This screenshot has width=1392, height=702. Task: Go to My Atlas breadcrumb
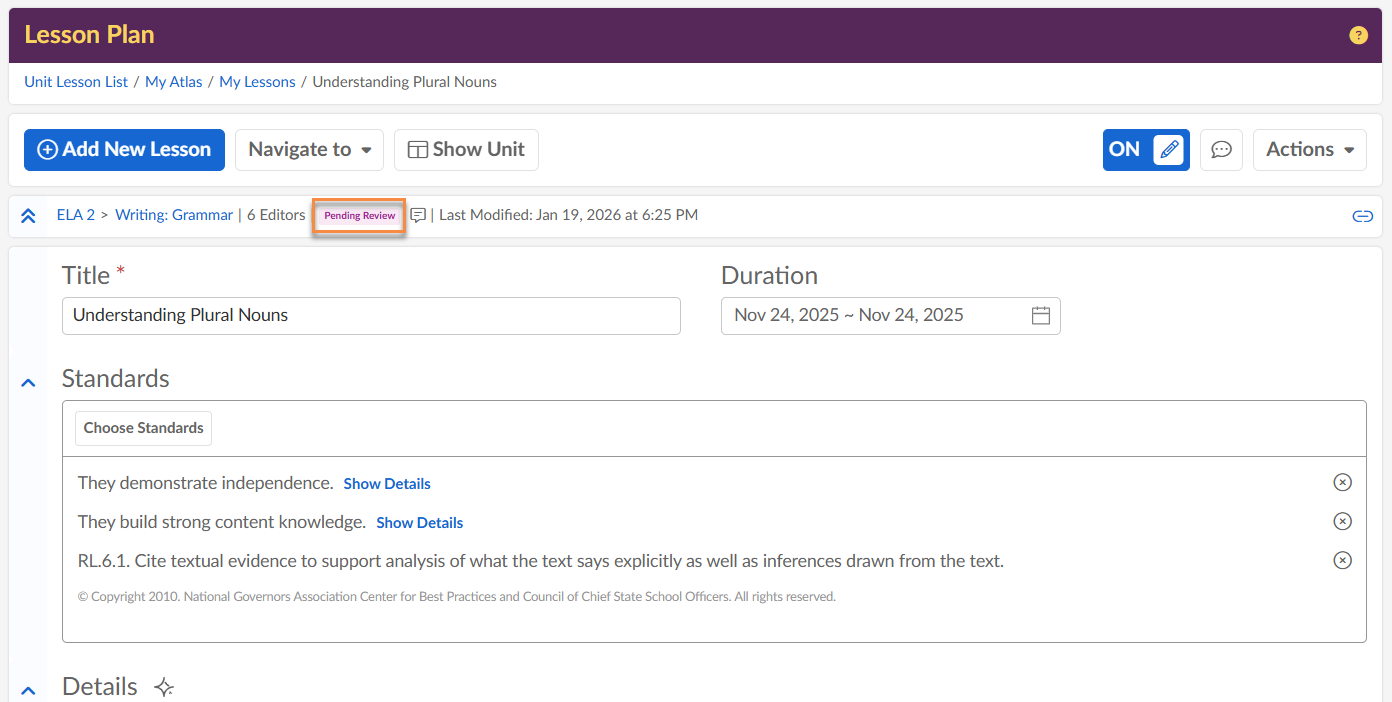tap(173, 82)
